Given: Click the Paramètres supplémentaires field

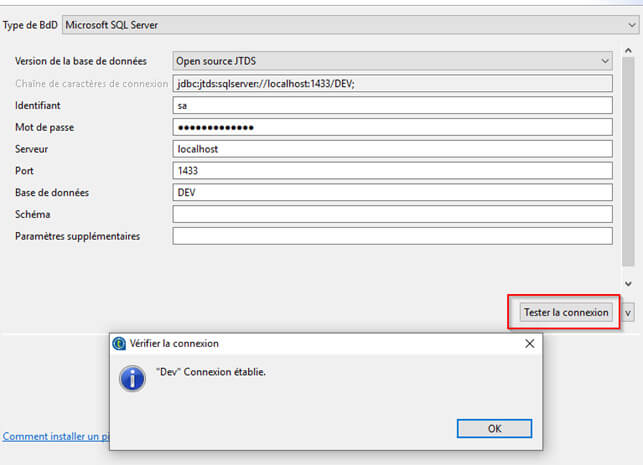Looking at the screenshot, I should (x=392, y=236).
